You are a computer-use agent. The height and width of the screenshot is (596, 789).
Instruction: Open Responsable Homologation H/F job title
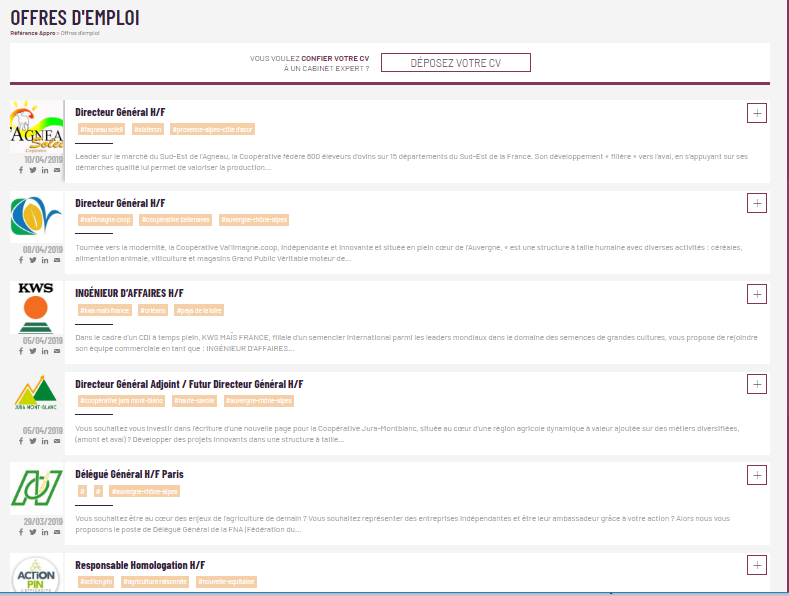click(x=140, y=565)
